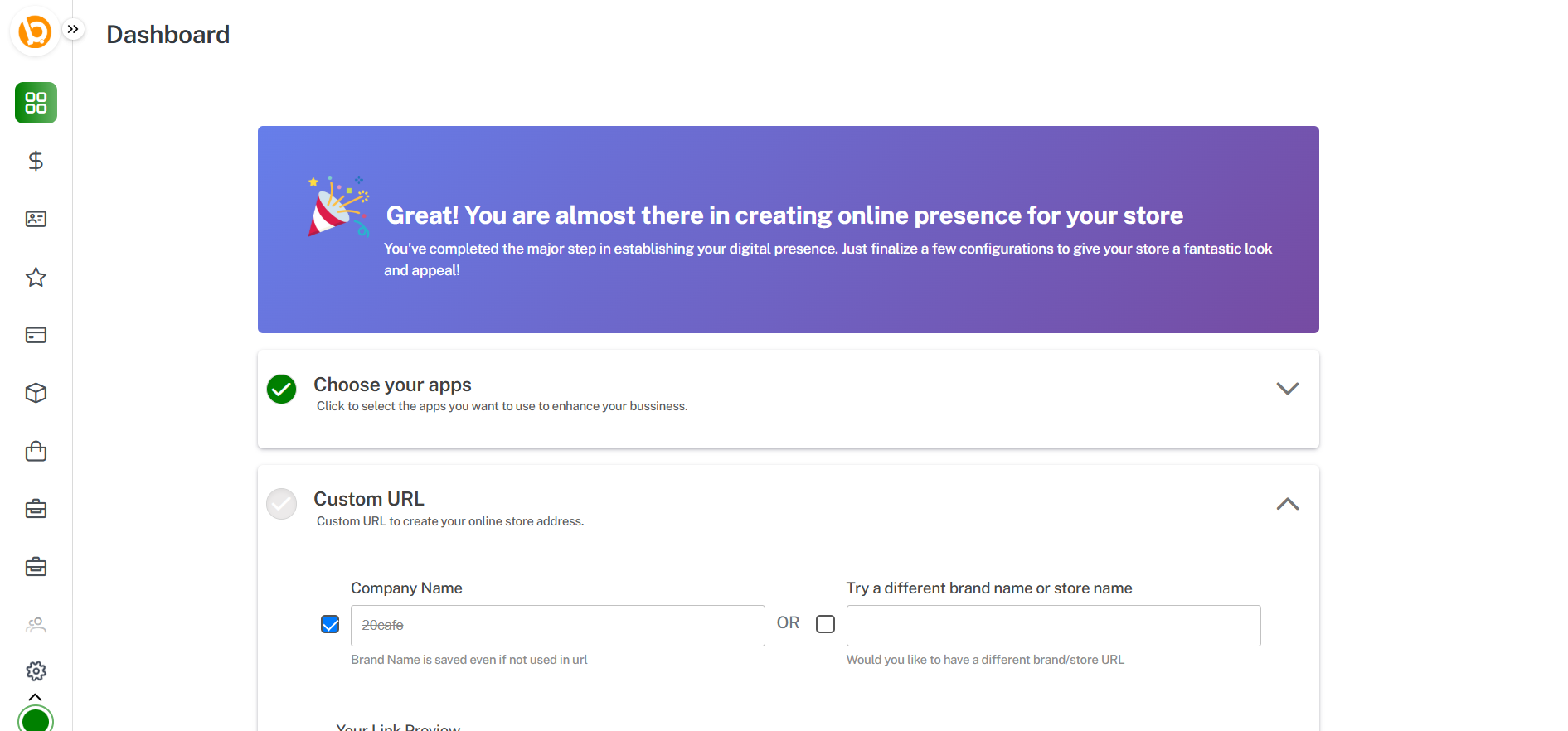
Task: Open the dashboard grid icon
Action: 36,103
